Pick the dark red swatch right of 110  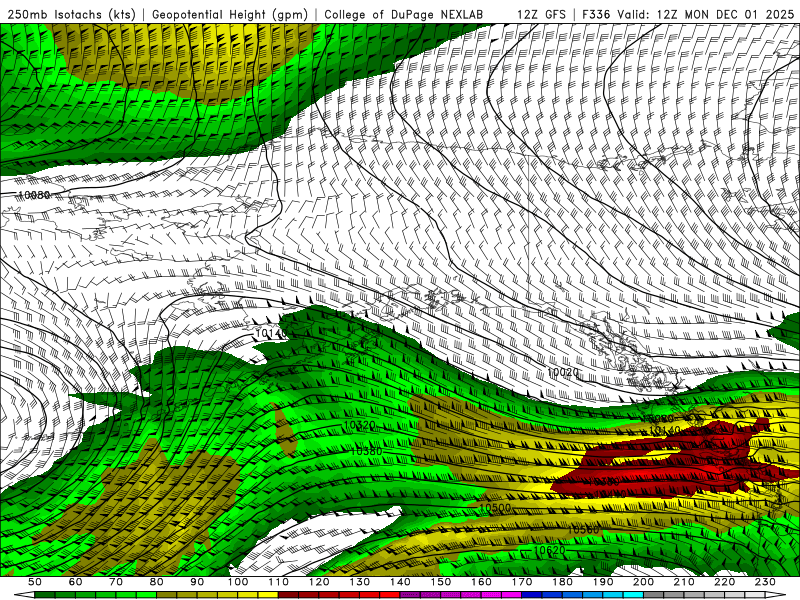click(x=289, y=595)
